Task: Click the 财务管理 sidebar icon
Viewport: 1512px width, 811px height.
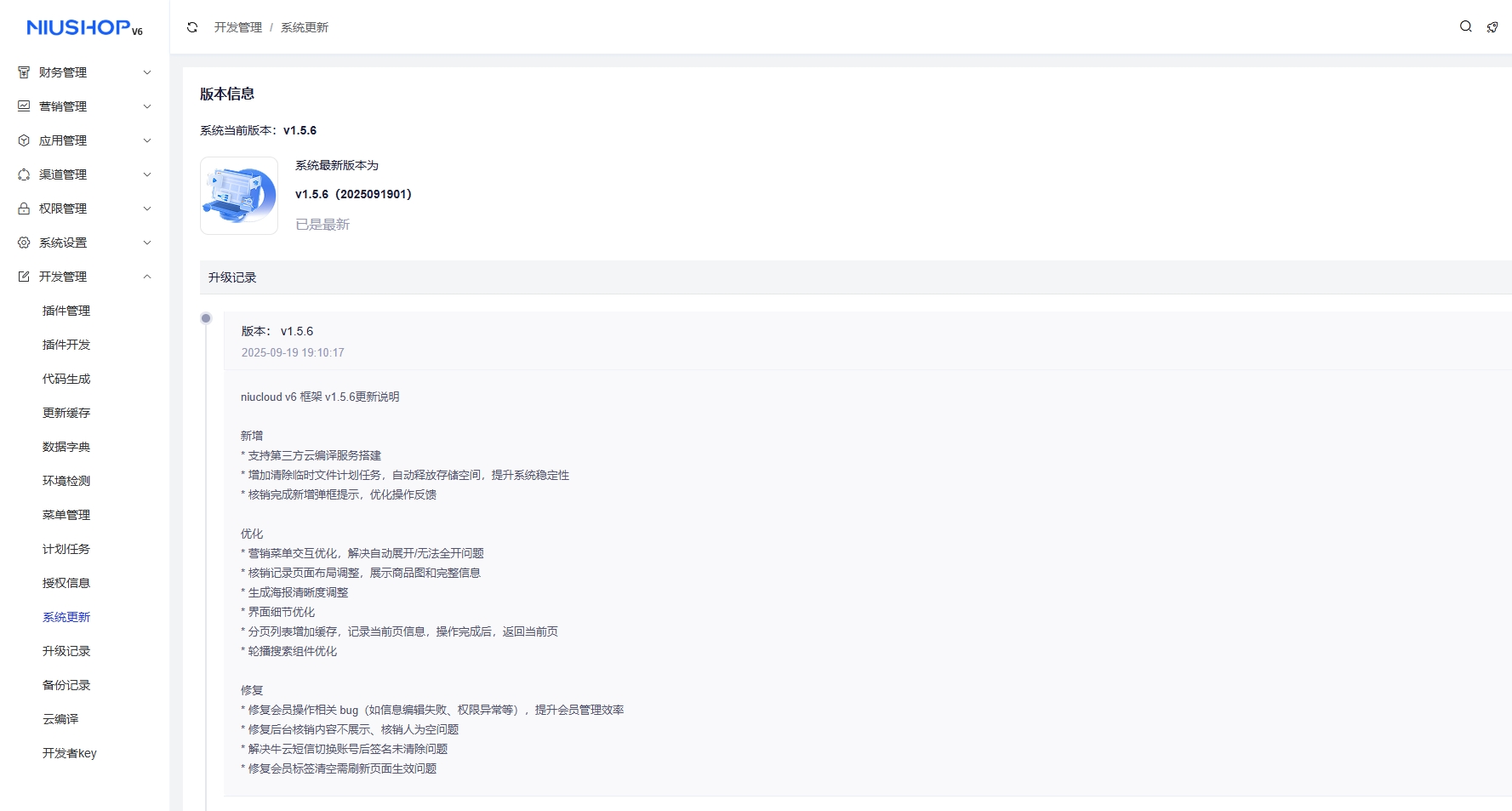Action: pos(24,72)
